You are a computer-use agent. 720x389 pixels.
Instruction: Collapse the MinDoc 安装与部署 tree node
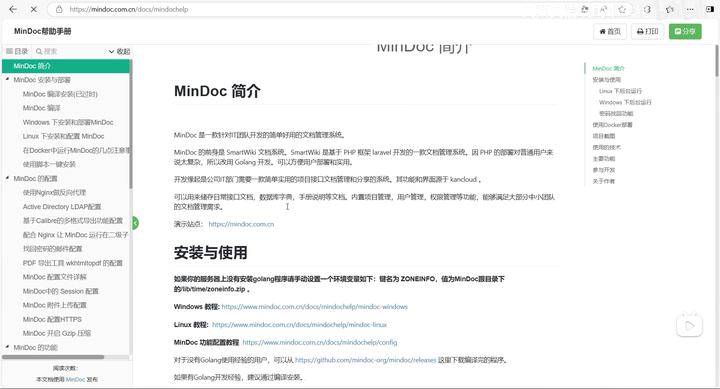(7, 79)
